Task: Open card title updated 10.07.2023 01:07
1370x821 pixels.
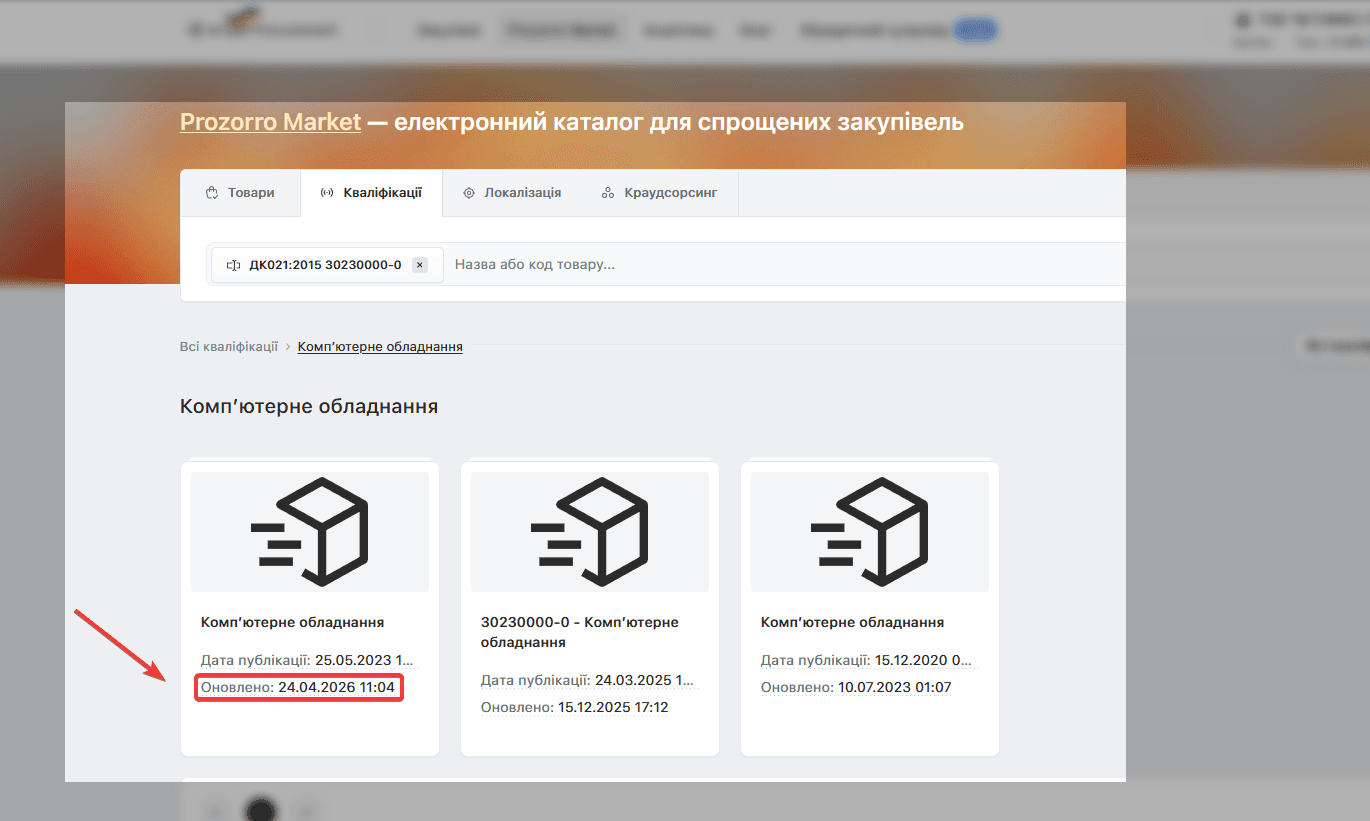Action: pos(853,622)
